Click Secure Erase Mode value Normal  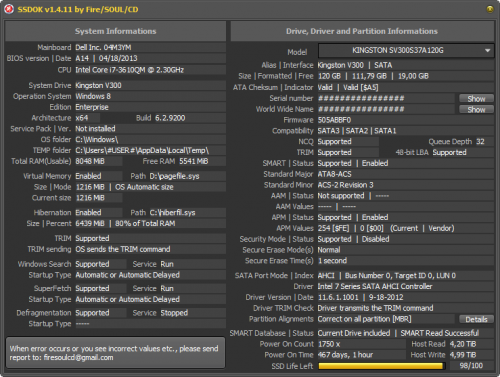pyautogui.click(x=329, y=250)
